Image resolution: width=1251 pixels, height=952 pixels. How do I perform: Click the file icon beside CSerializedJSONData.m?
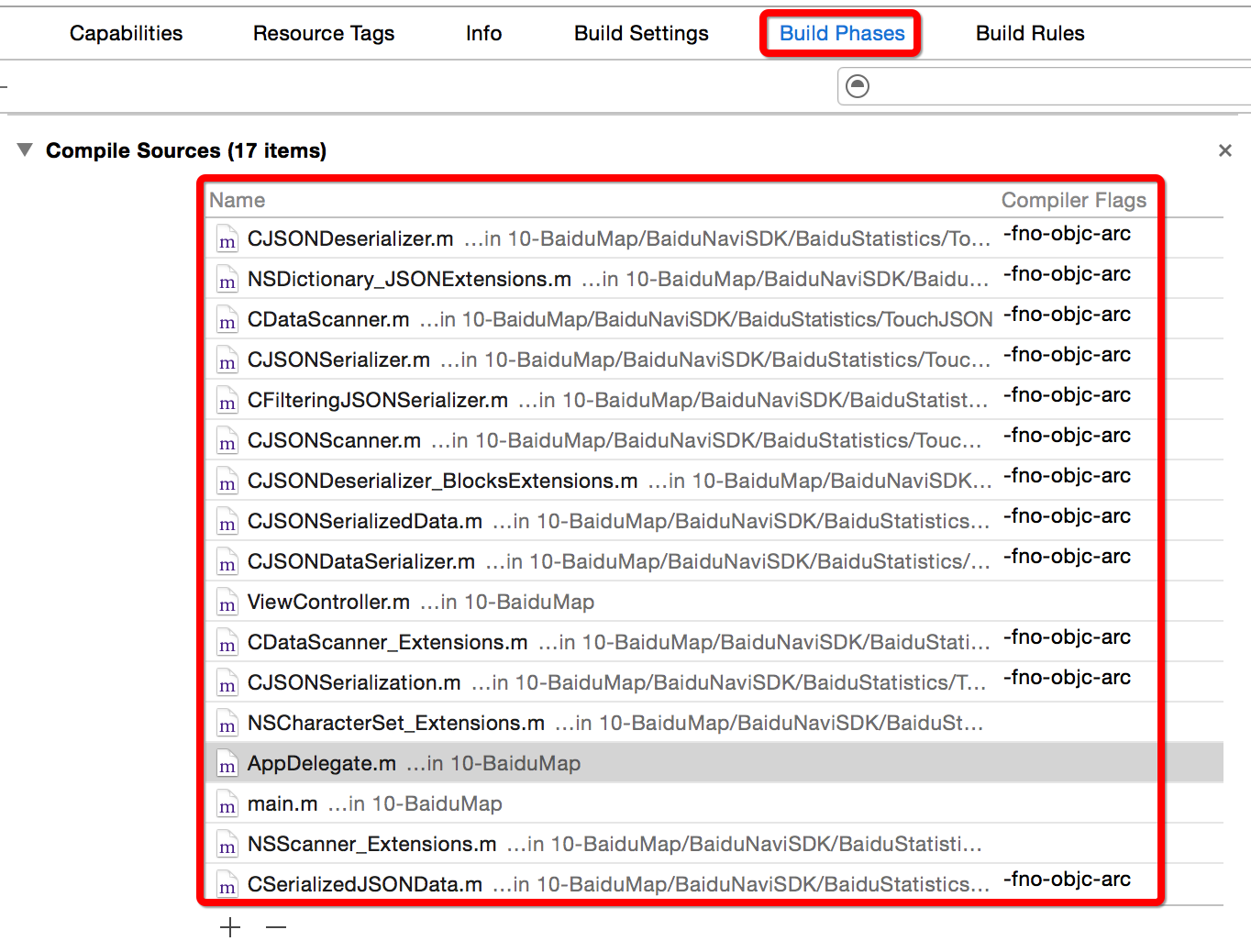coord(227,885)
